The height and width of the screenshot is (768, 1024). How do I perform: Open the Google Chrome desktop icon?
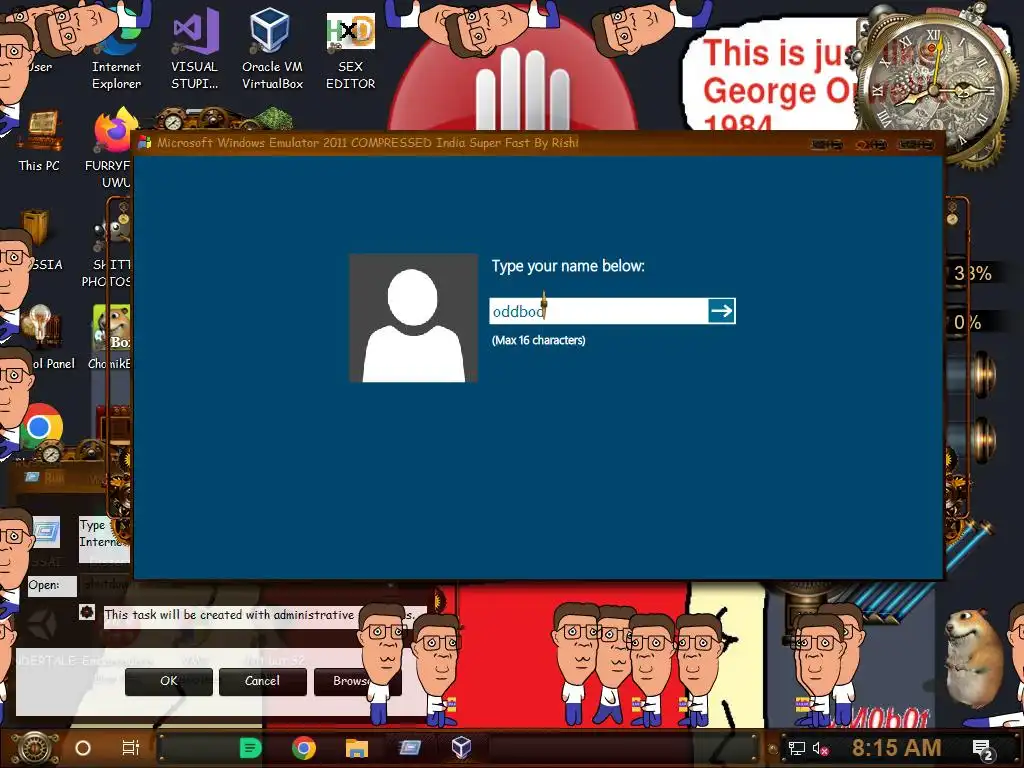click(40, 427)
